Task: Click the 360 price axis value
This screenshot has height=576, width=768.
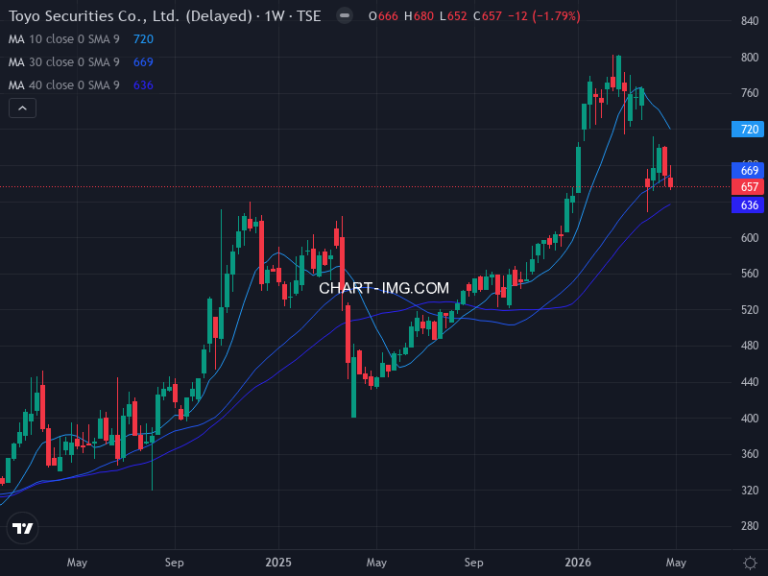Action: coord(750,454)
